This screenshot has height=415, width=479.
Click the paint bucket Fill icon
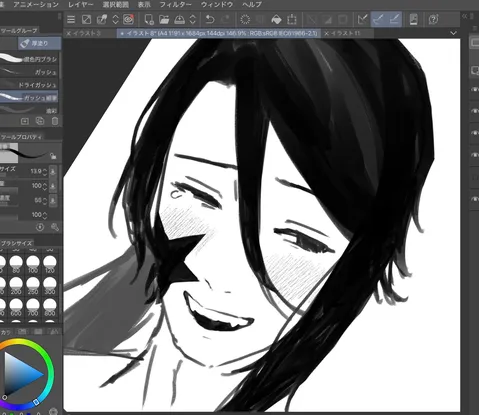[x=276, y=19]
